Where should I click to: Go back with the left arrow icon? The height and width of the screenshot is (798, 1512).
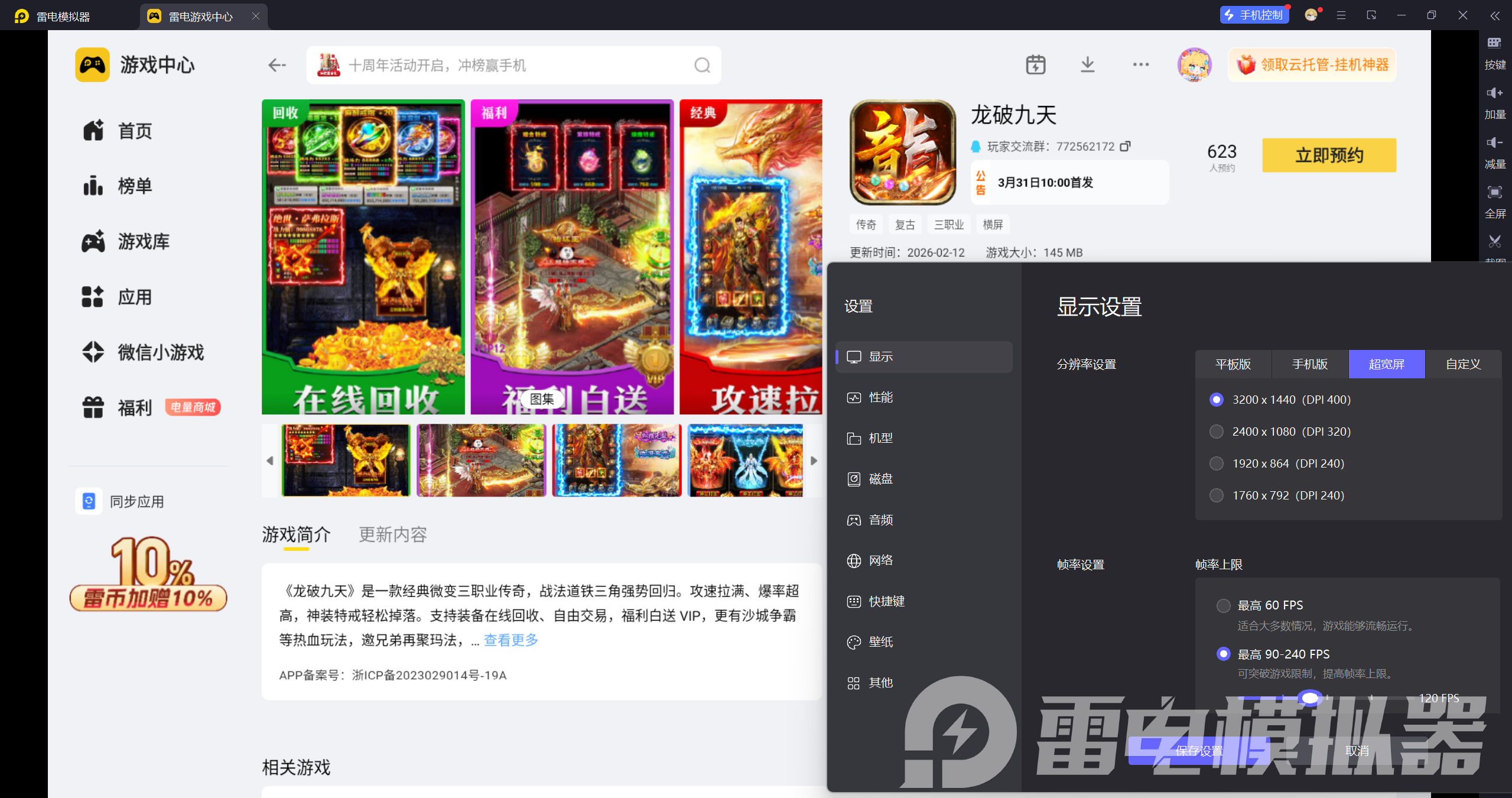tap(277, 65)
